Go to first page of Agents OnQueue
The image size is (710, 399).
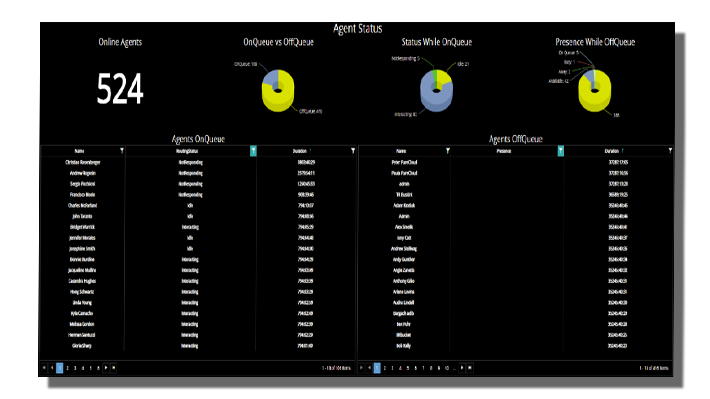tap(44, 368)
